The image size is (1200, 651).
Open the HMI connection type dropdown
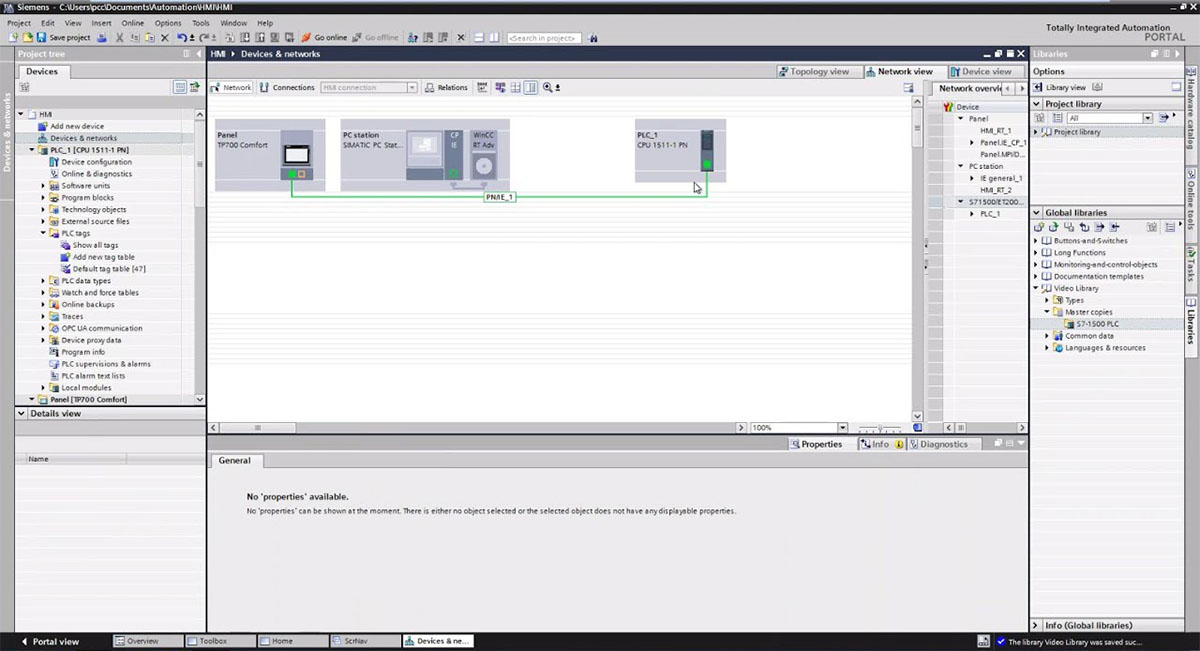pyautogui.click(x=411, y=87)
